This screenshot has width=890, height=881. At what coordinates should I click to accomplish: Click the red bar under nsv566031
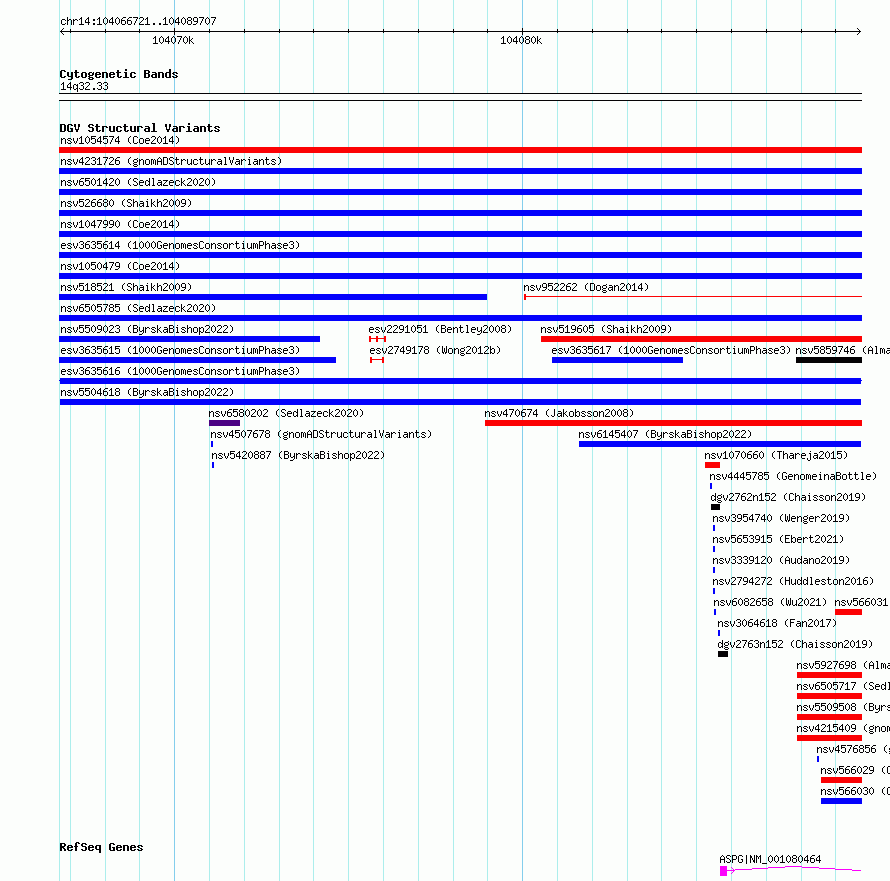coord(849,612)
